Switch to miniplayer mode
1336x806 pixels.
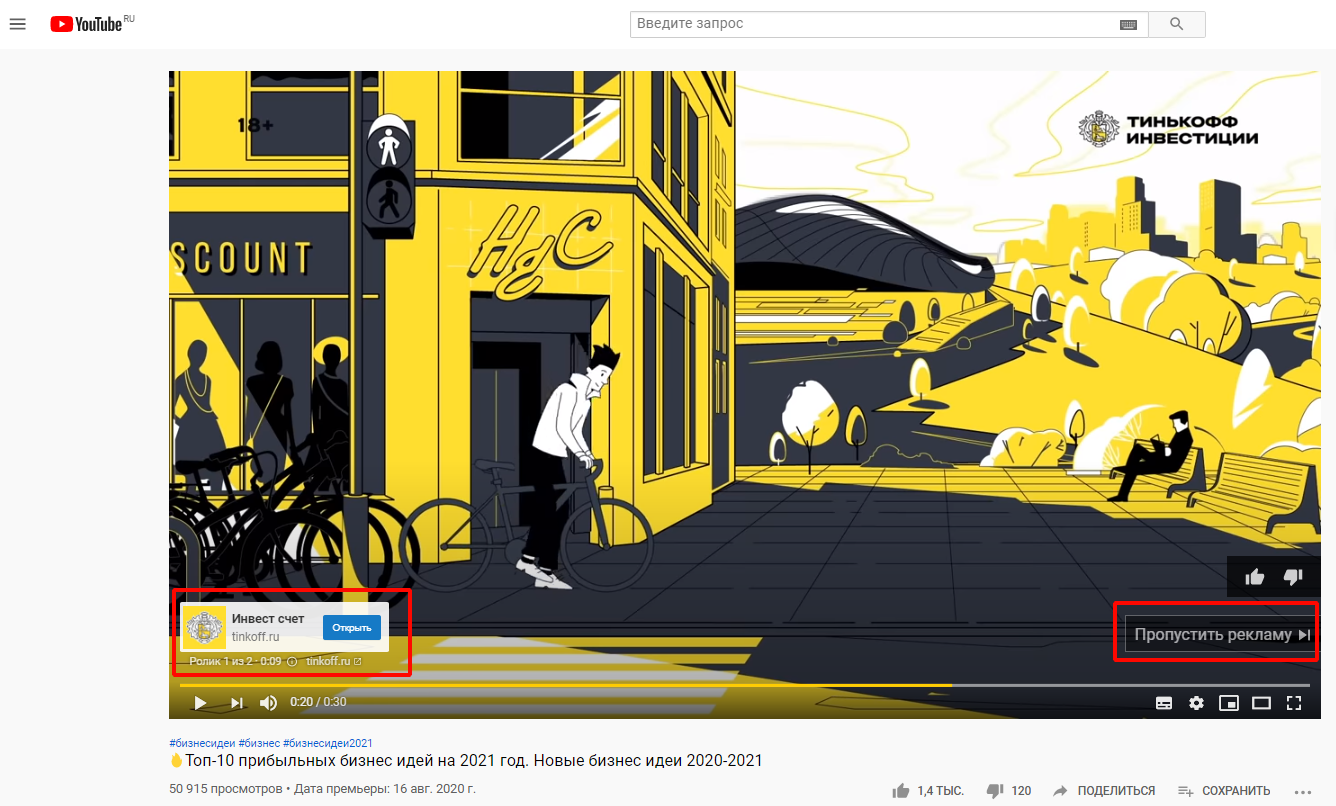1229,703
